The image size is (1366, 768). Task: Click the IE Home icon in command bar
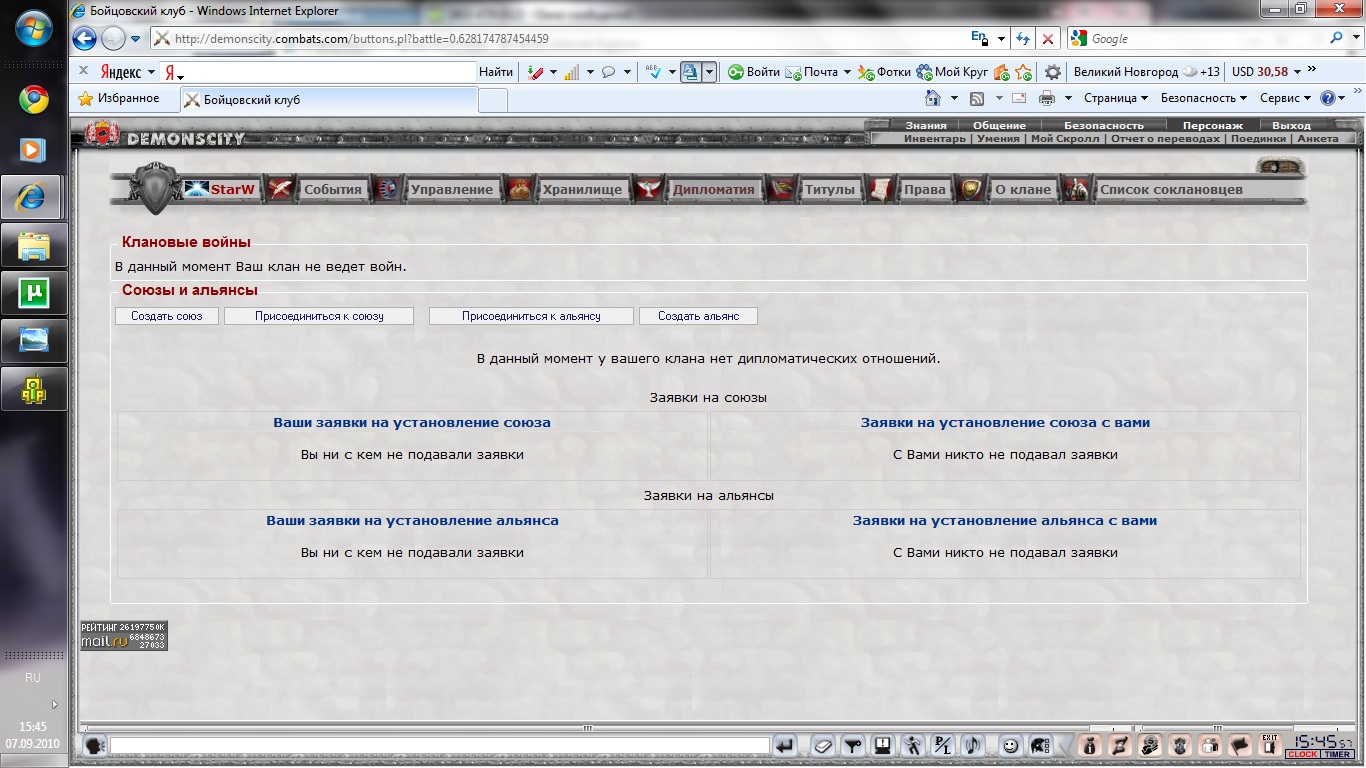(x=933, y=98)
